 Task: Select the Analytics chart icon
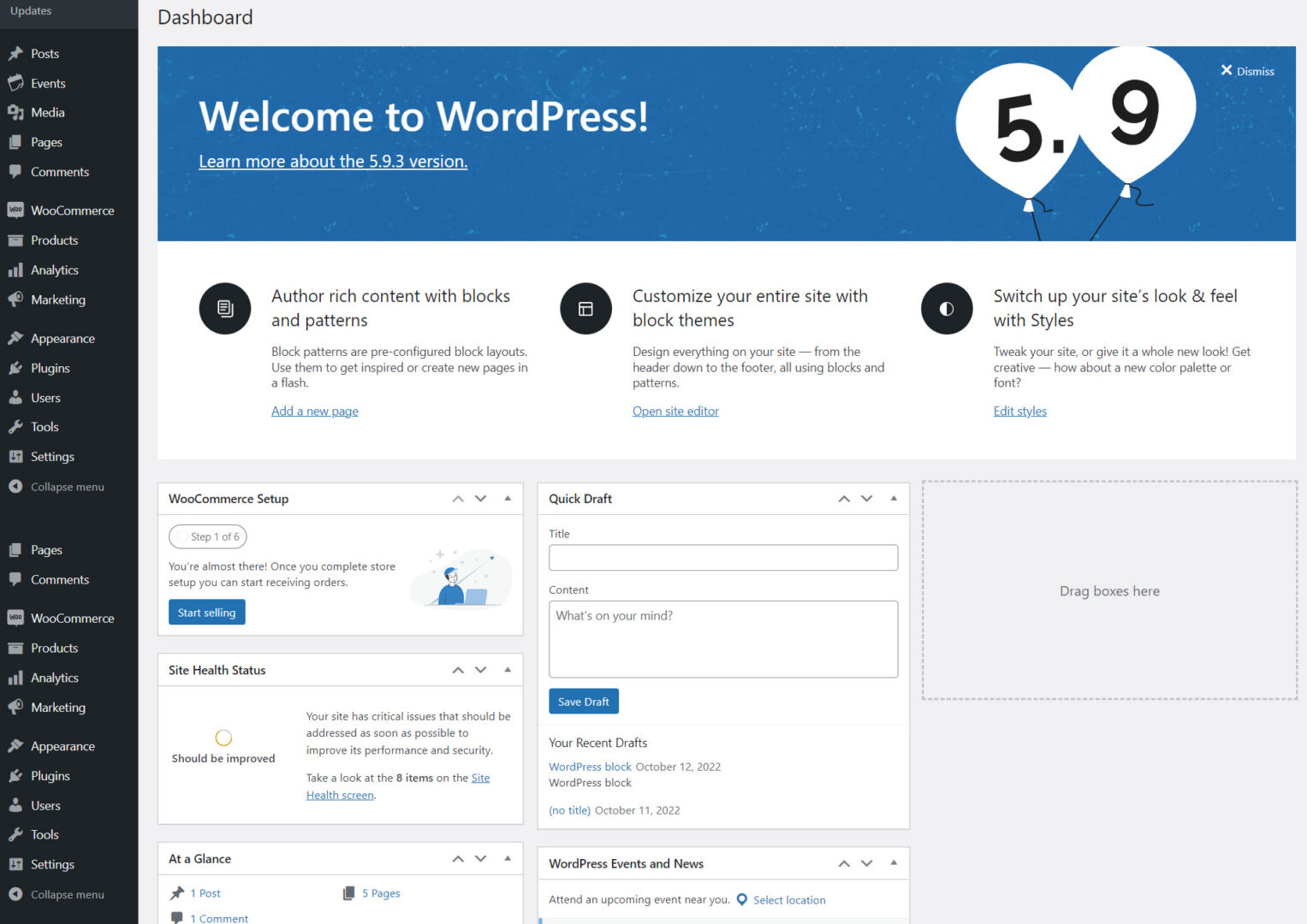(17, 269)
